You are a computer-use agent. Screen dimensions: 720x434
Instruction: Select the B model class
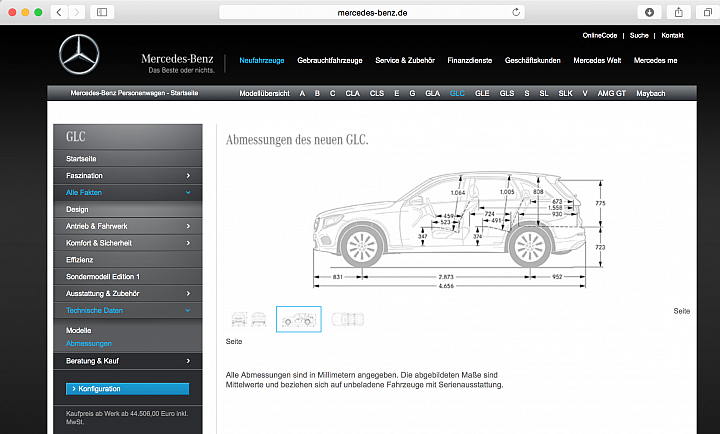(x=317, y=93)
